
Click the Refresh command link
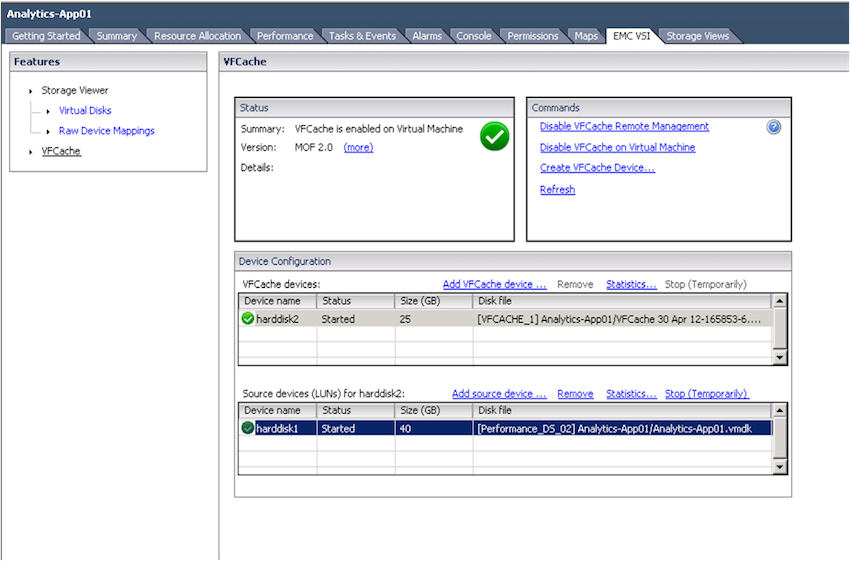pos(557,190)
